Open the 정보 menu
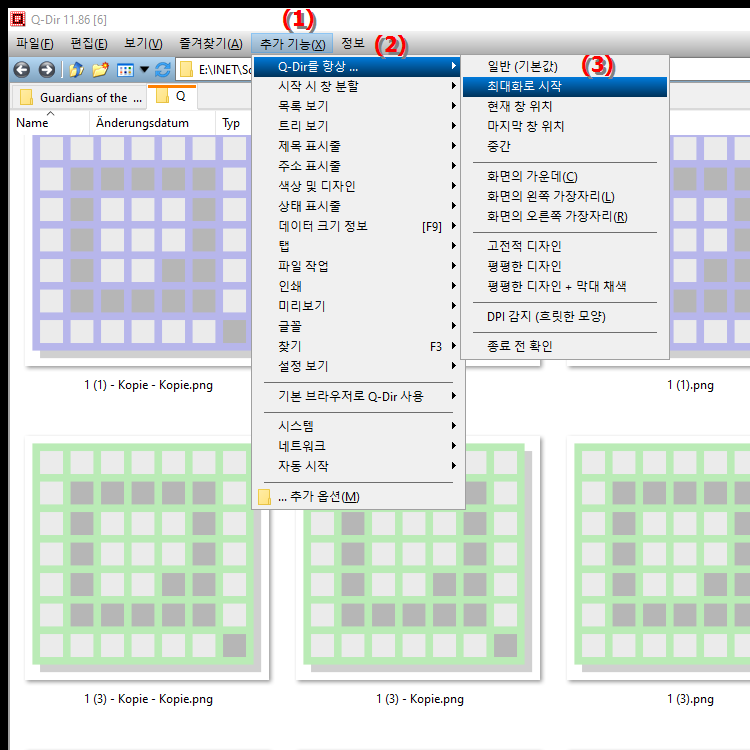Image resolution: width=750 pixels, height=750 pixels. click(x=353, y=44)
